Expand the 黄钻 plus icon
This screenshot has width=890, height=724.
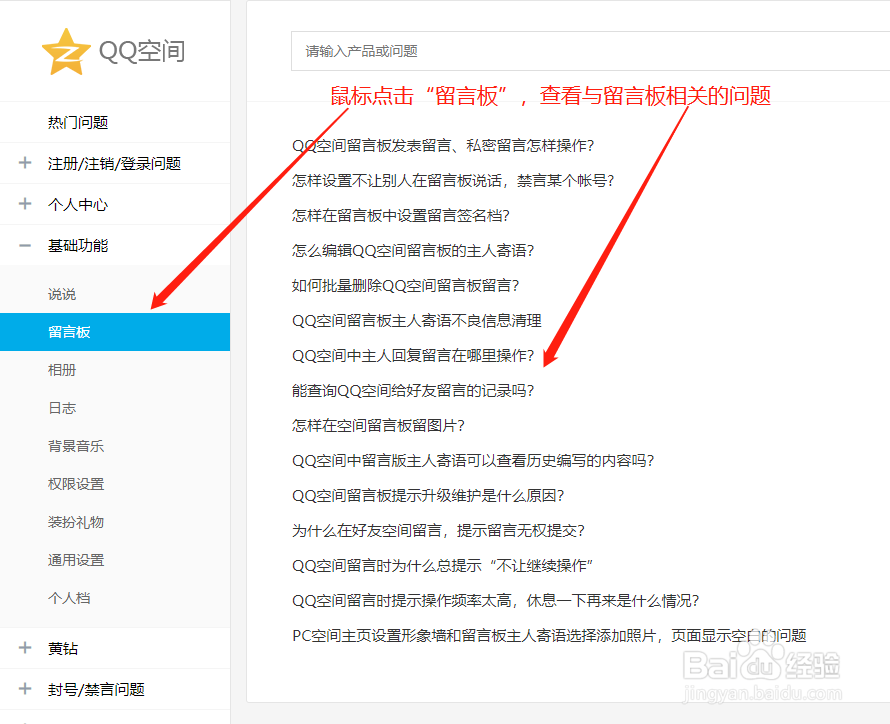click(25, 647)
